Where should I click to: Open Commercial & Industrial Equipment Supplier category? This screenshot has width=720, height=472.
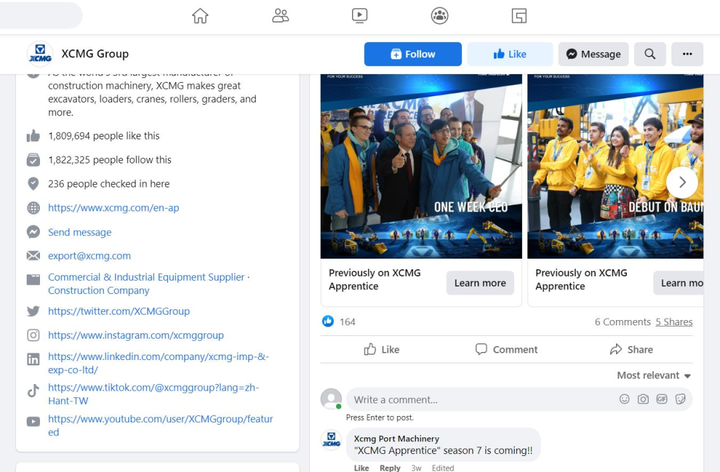146,277
